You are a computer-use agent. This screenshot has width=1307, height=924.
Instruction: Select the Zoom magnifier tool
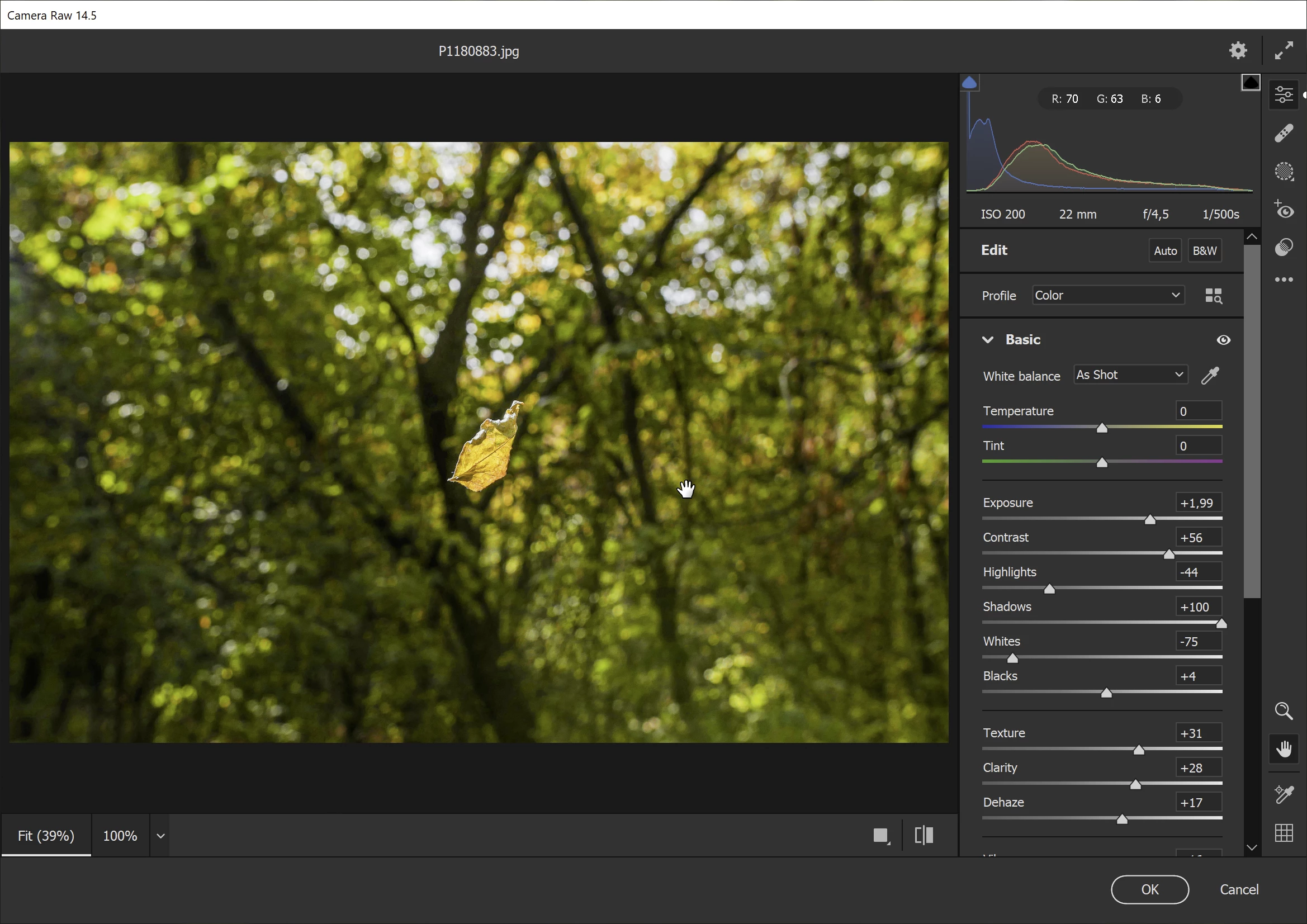(x=1283, y=711)
